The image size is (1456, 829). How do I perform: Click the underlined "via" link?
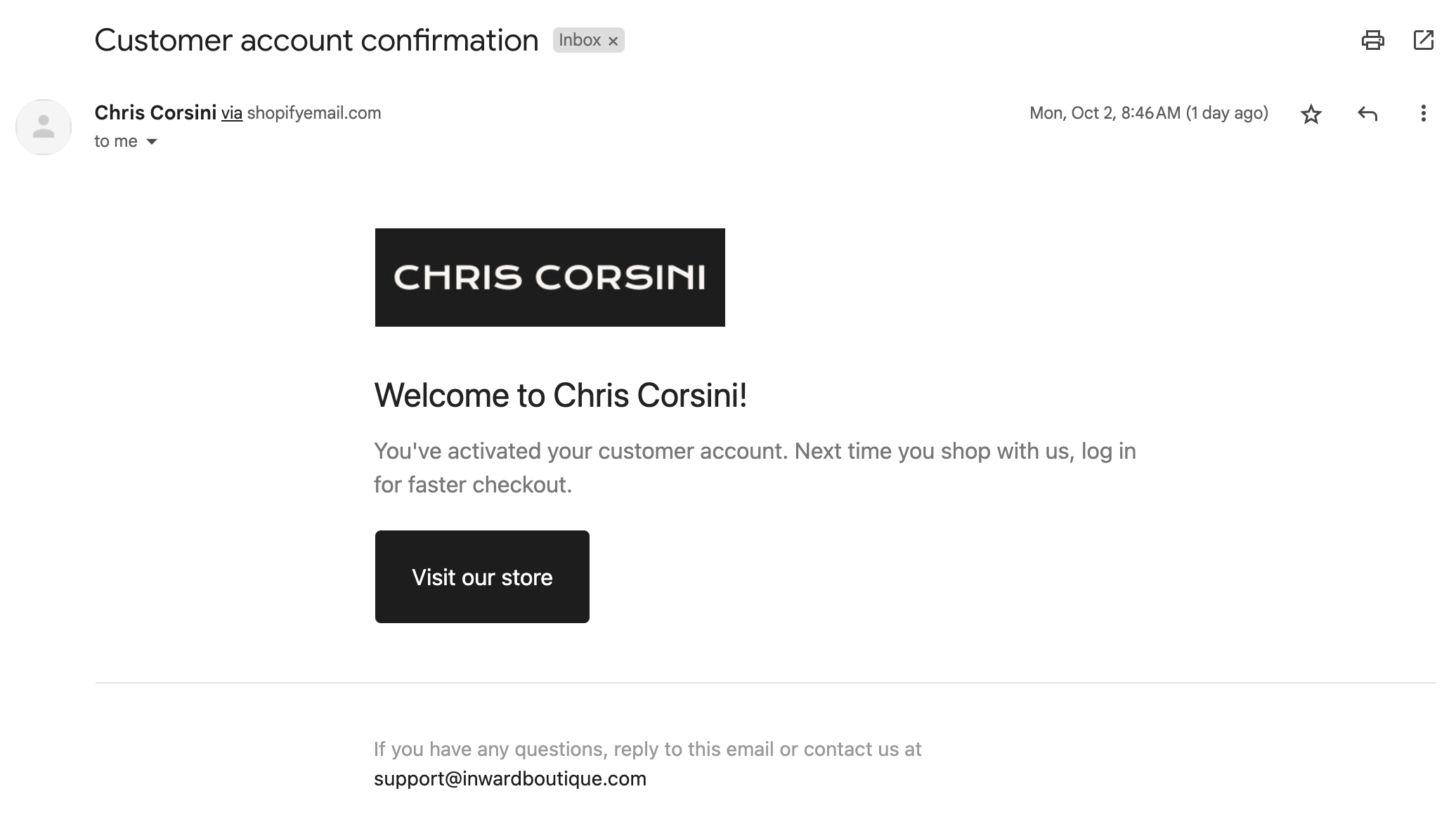coord(232,114)
